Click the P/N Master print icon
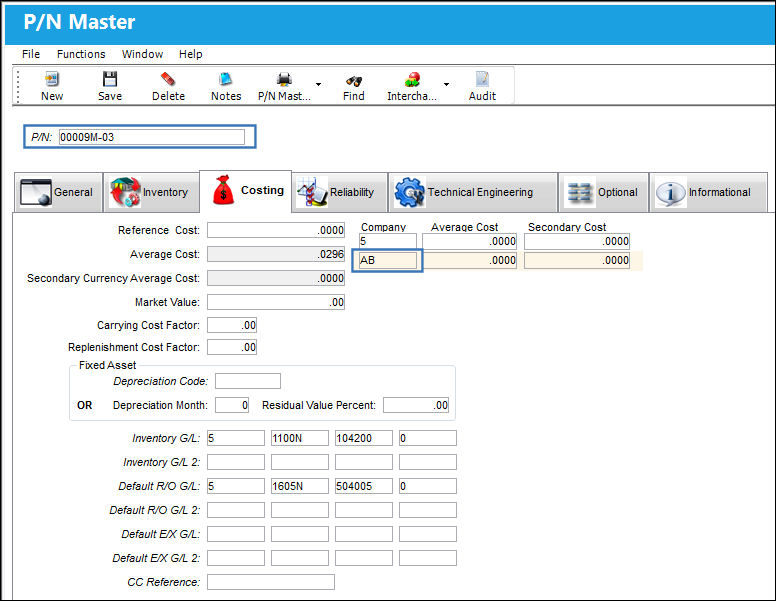776x601 pixels. 284,79
